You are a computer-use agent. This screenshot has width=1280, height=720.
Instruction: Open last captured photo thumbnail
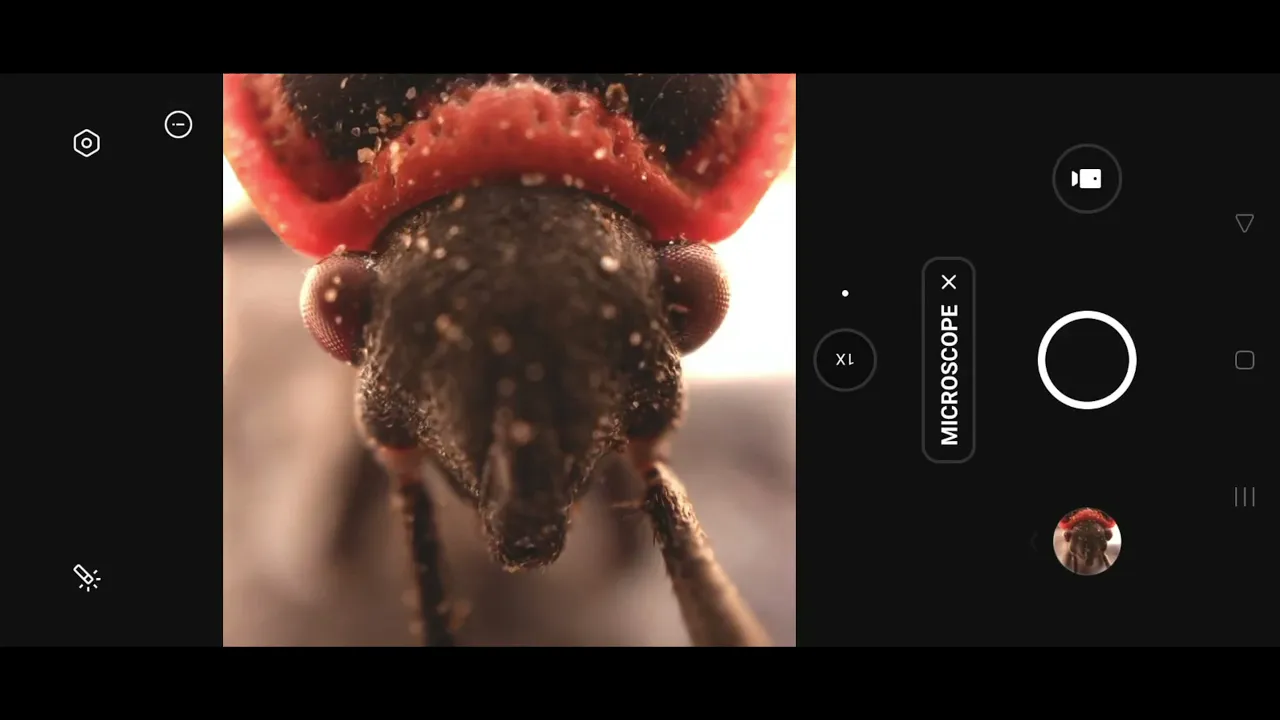(1087, 541)
